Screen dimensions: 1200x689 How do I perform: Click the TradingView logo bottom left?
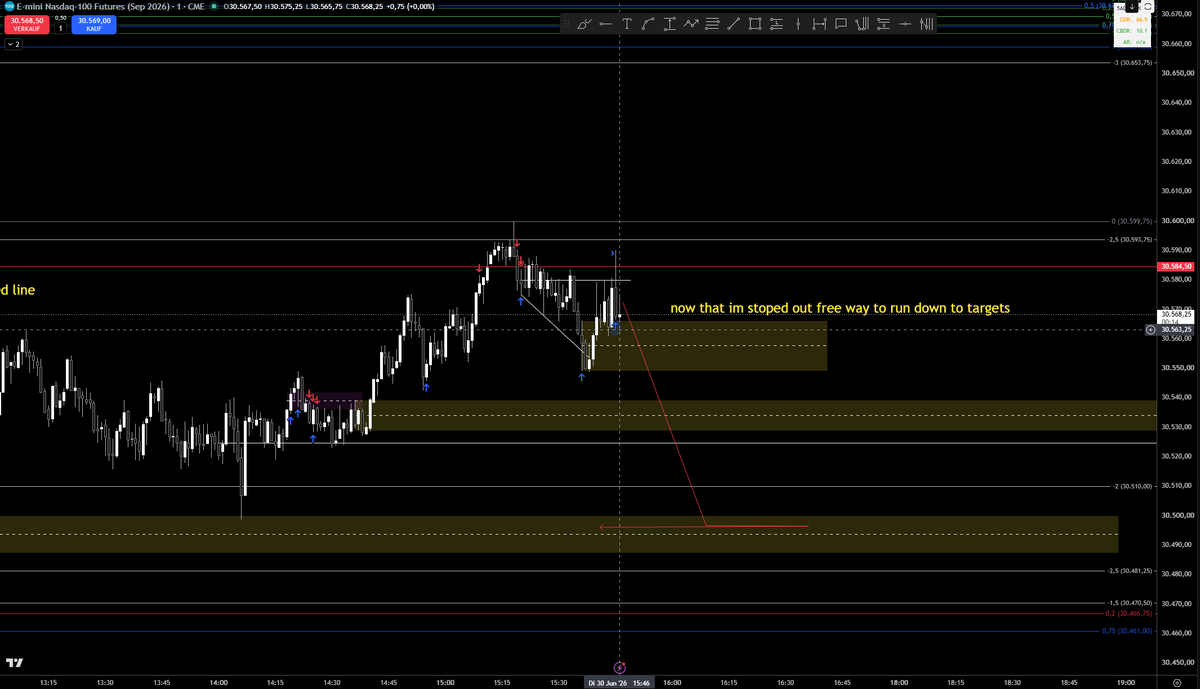click(15, 662)
